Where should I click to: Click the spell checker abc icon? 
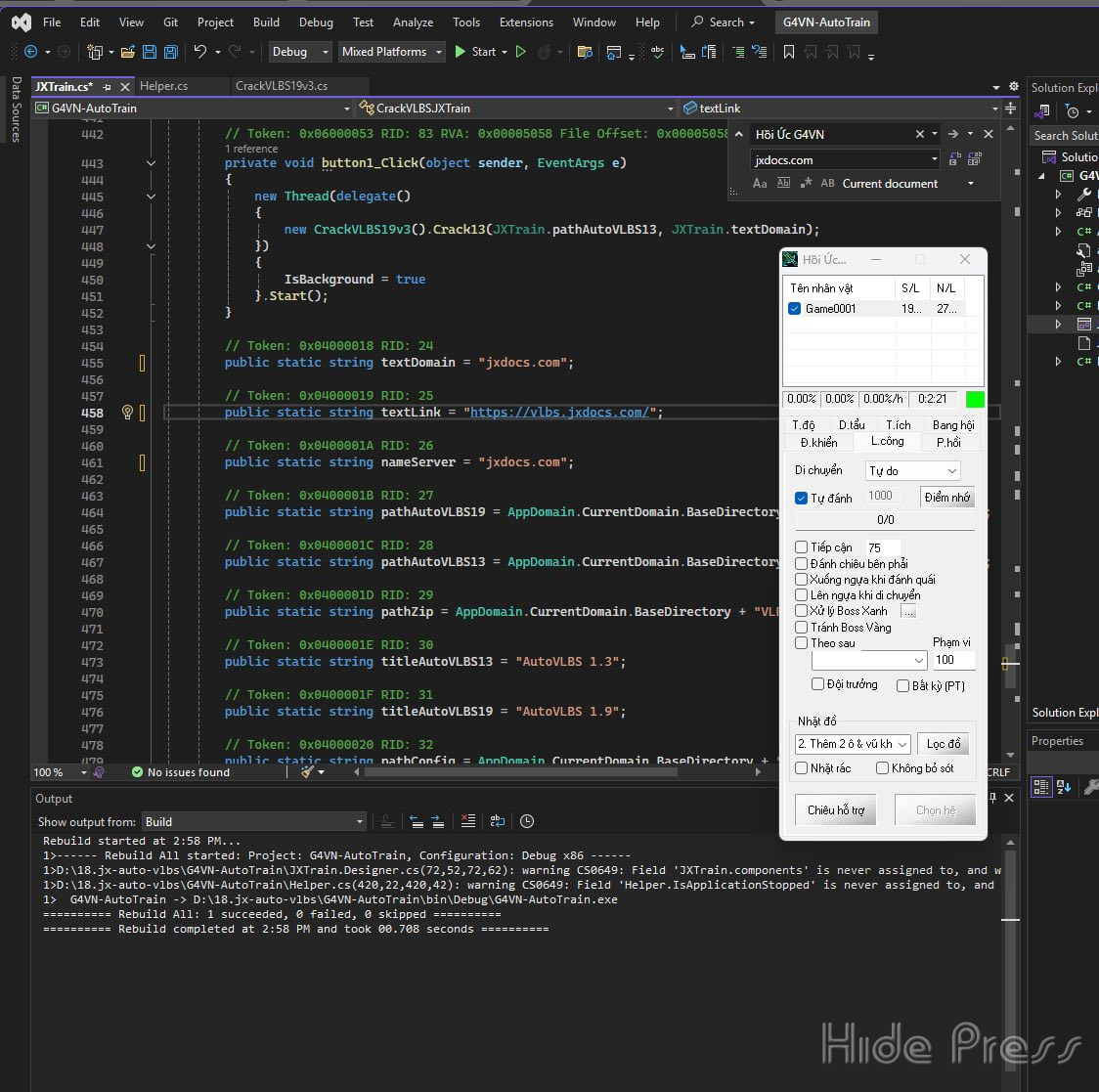[657, 52]
